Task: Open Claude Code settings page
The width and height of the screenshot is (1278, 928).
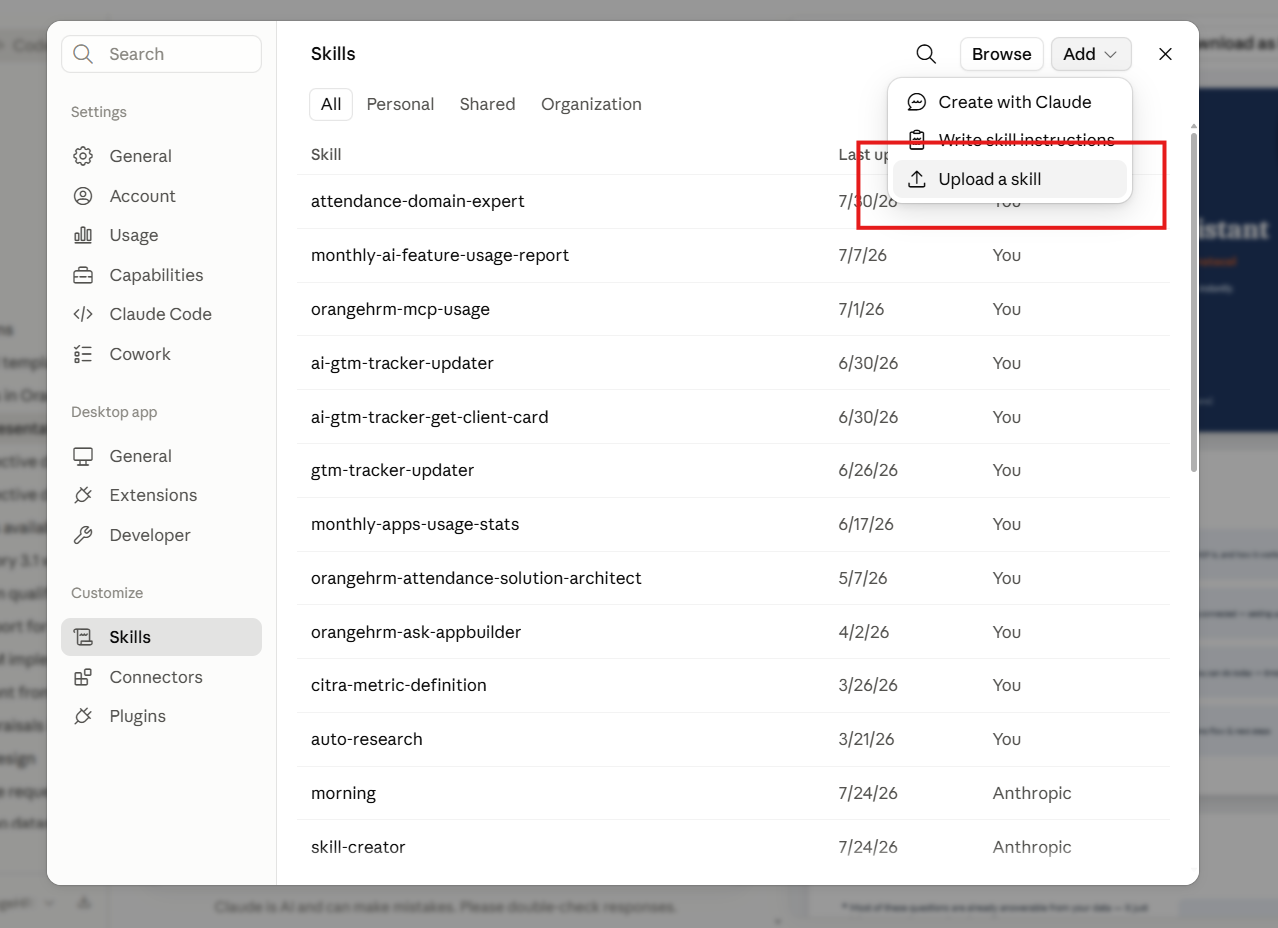Action: click(x=161, y=314)
